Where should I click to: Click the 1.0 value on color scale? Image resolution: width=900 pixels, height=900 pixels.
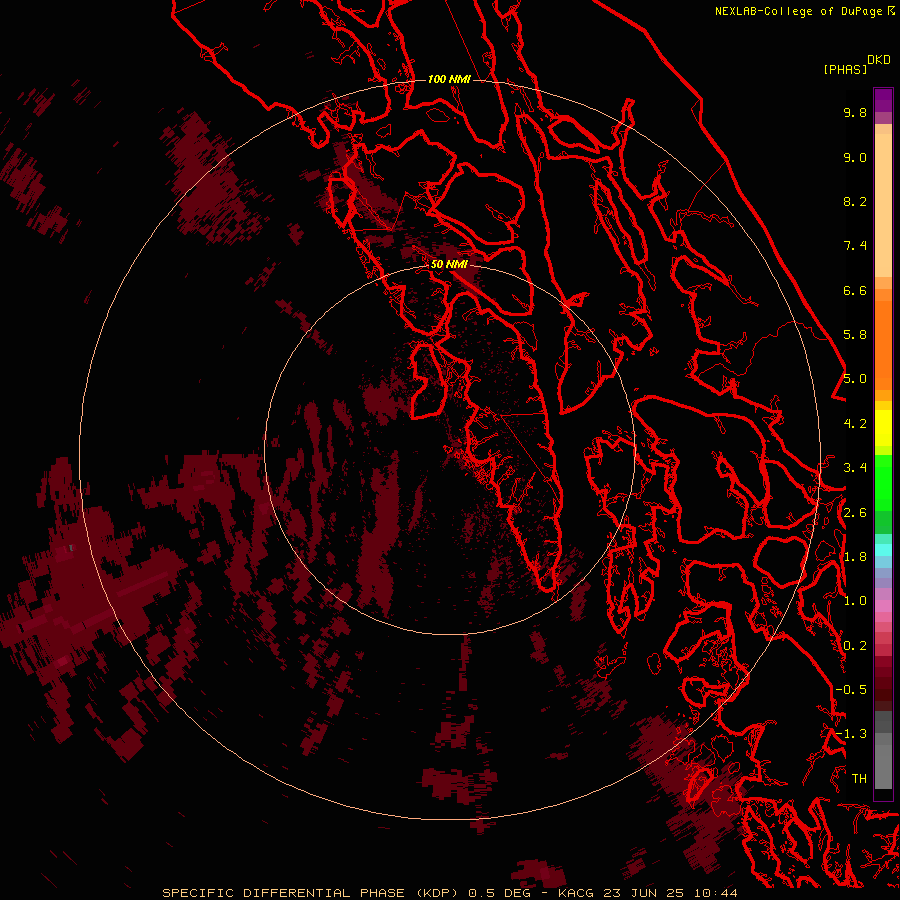tap(855, 601)
